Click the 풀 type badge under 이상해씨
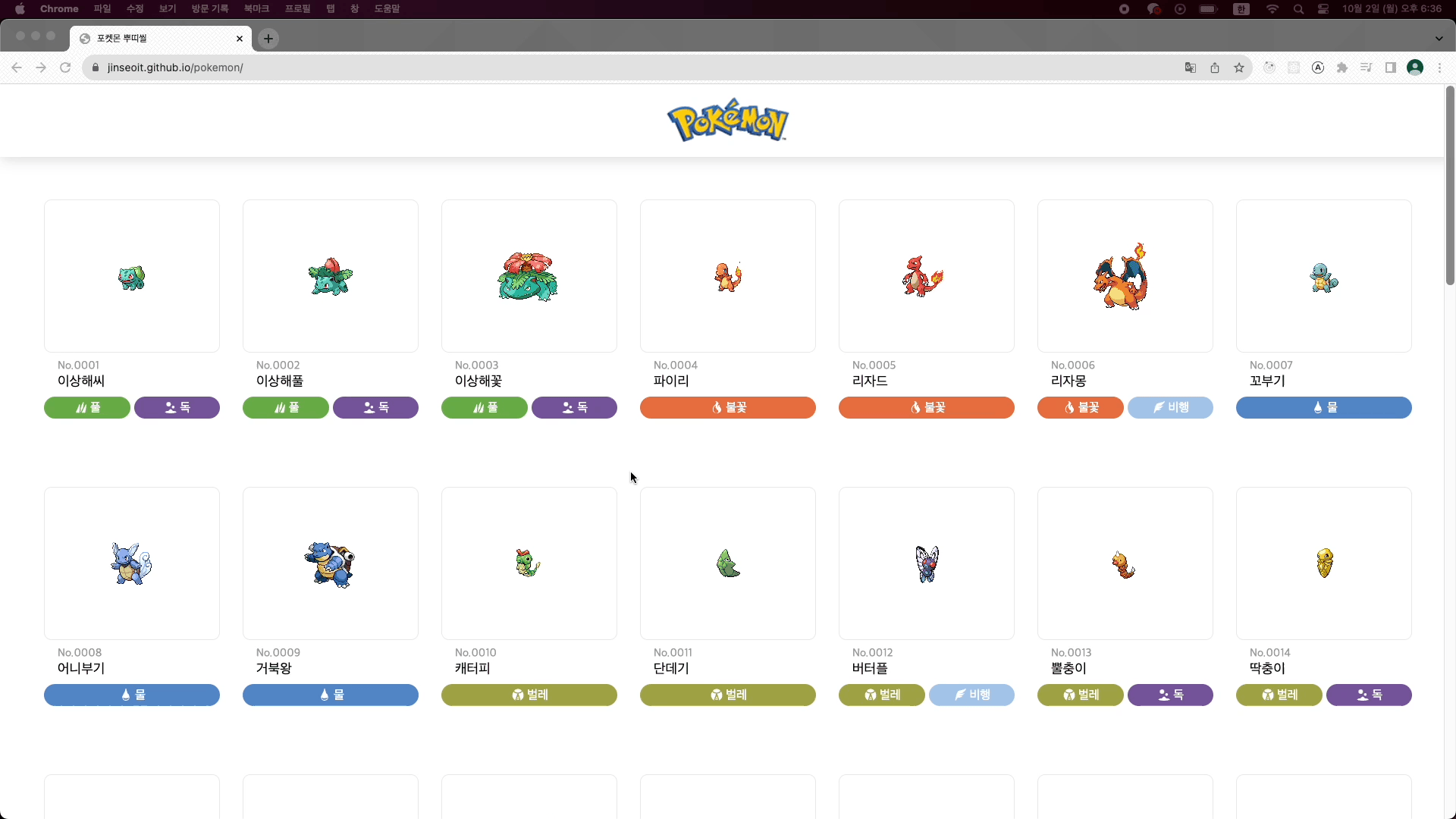The height and width of the screenshot is (819, 1456). (87, 407)
